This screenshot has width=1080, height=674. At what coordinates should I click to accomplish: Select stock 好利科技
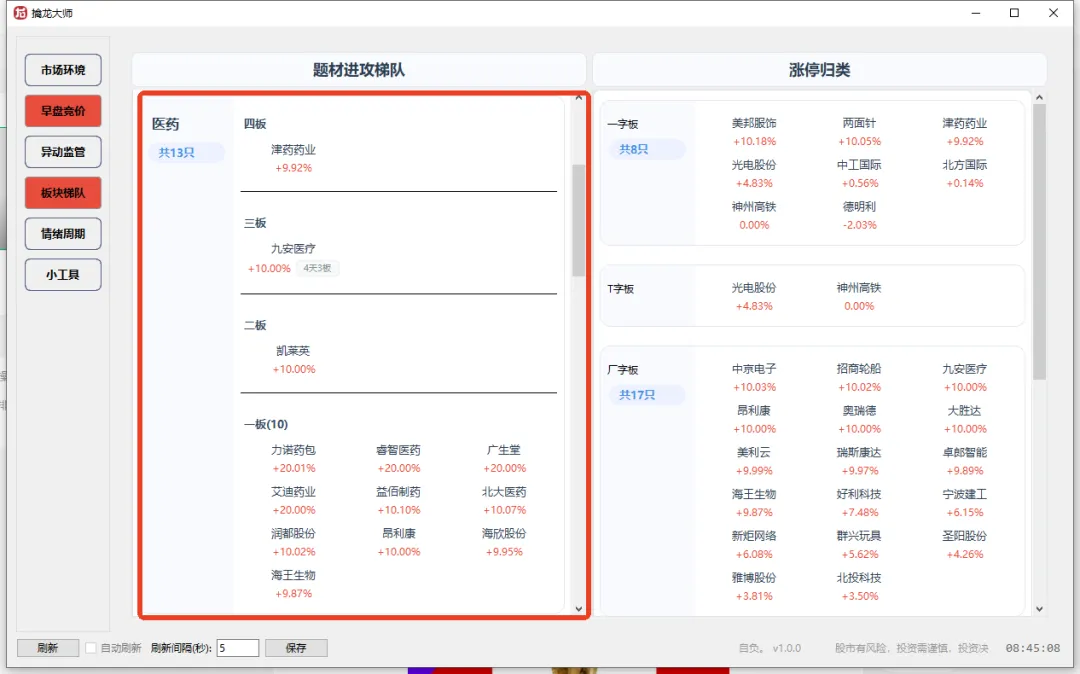click(859, 494)
